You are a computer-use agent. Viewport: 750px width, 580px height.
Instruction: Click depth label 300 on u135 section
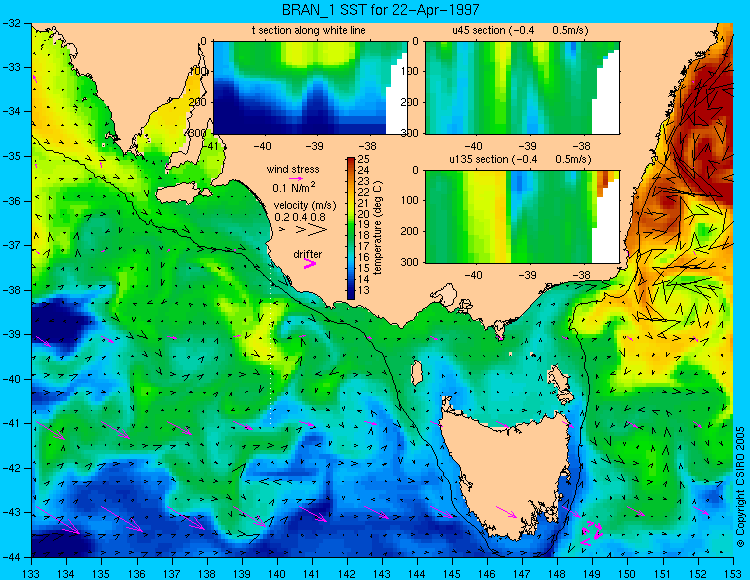(410, 262)
